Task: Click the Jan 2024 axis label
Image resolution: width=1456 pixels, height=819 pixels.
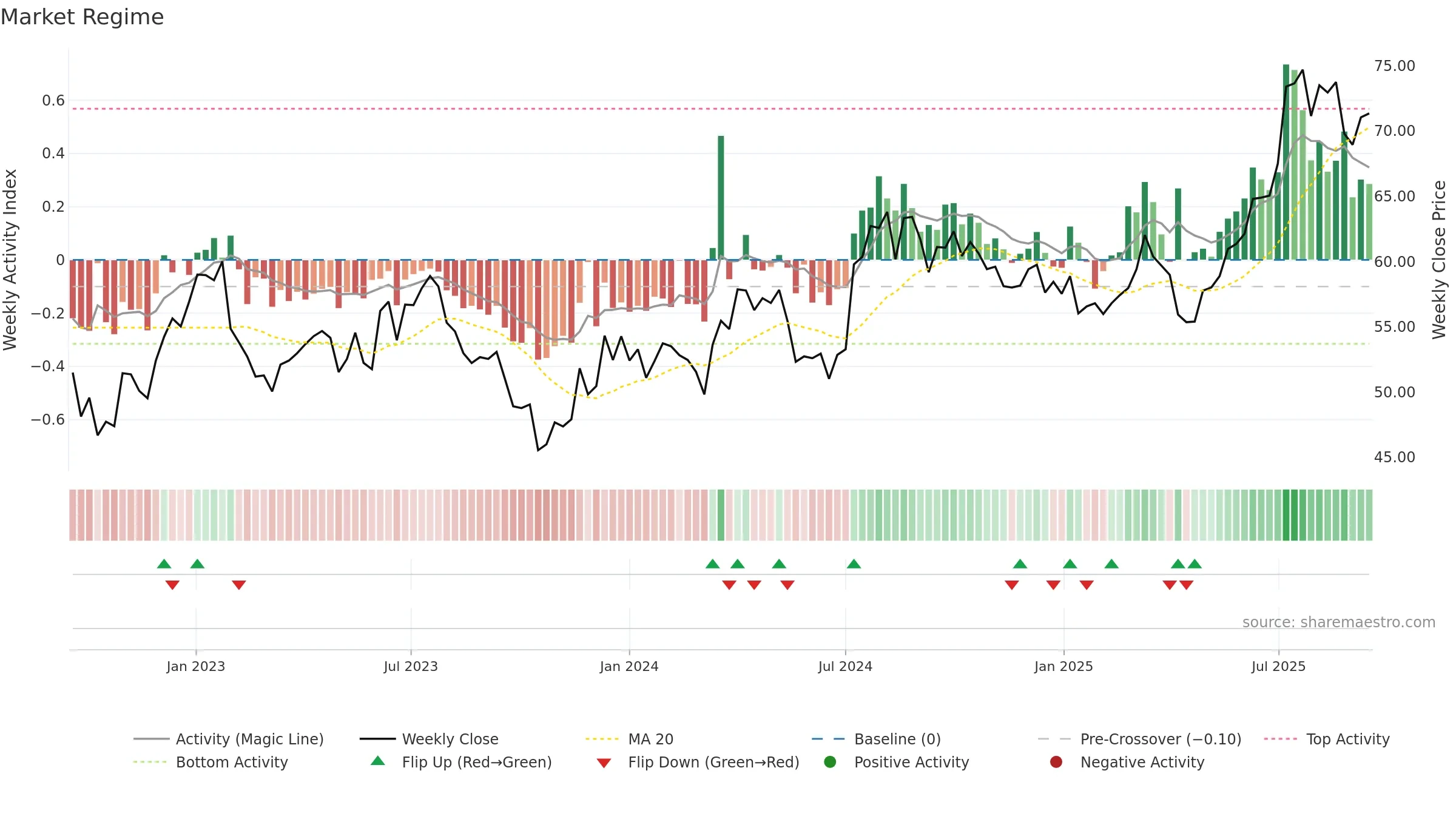Action: (629, 666)
